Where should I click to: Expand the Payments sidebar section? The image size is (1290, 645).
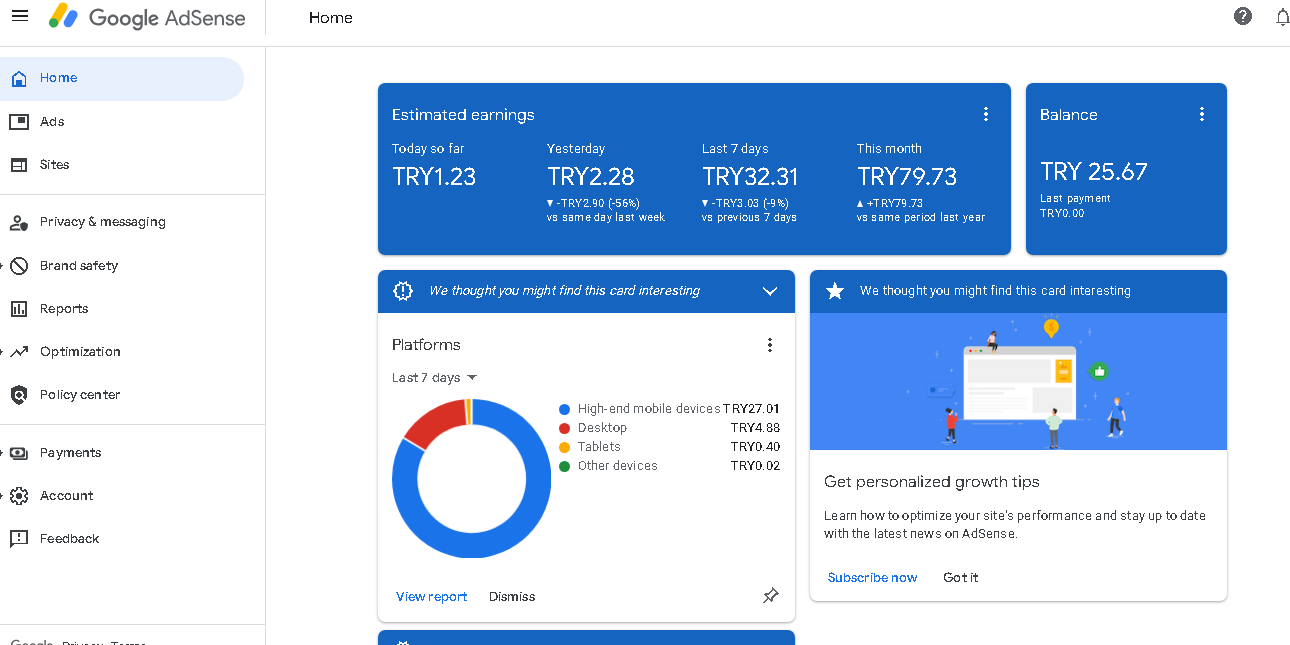(3, 453)
